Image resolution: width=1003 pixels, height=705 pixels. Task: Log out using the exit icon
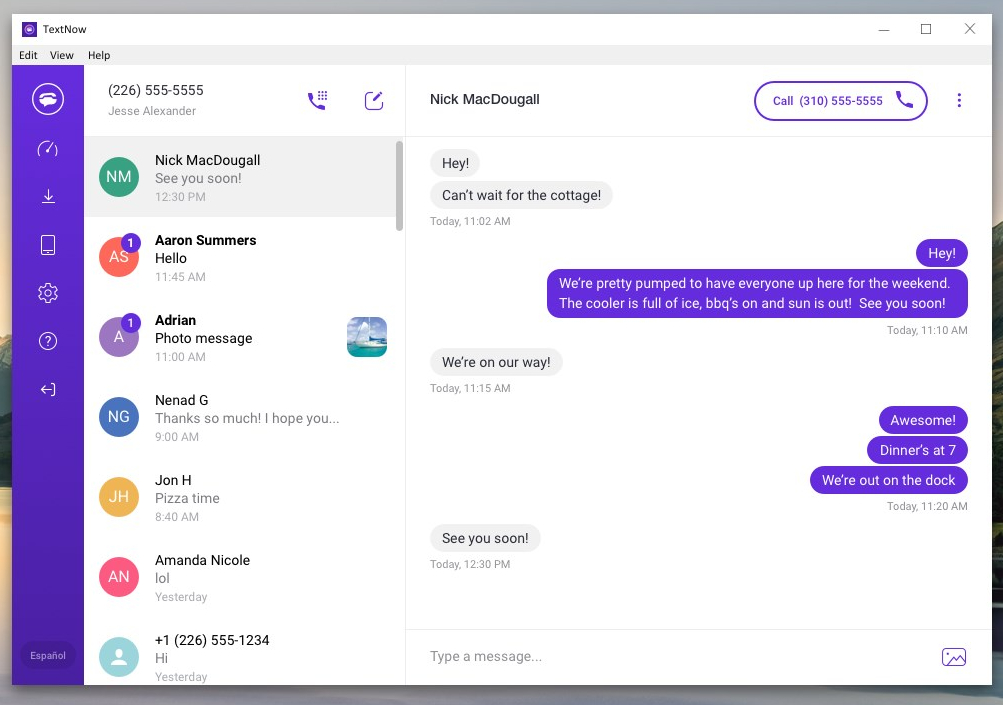point(47,389)
